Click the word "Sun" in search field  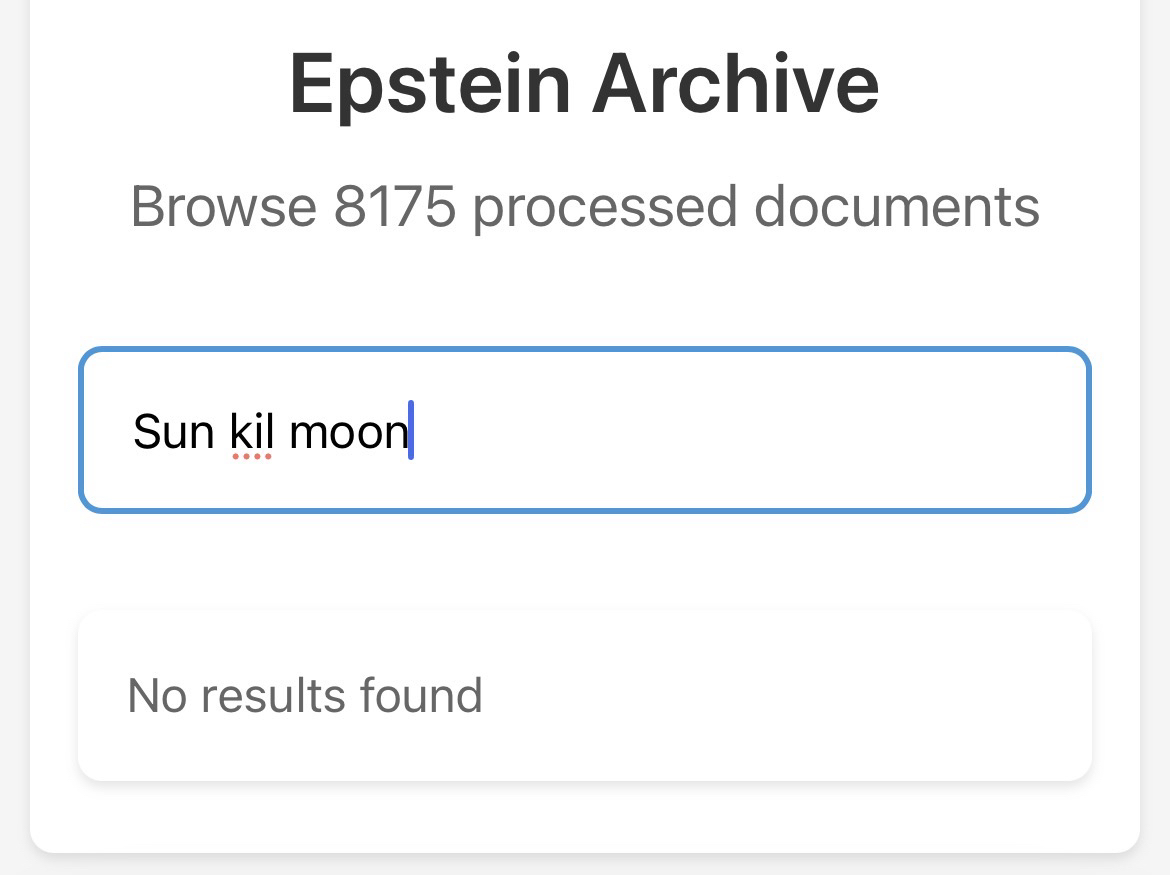pyautogui.click(x=173, y=432)
